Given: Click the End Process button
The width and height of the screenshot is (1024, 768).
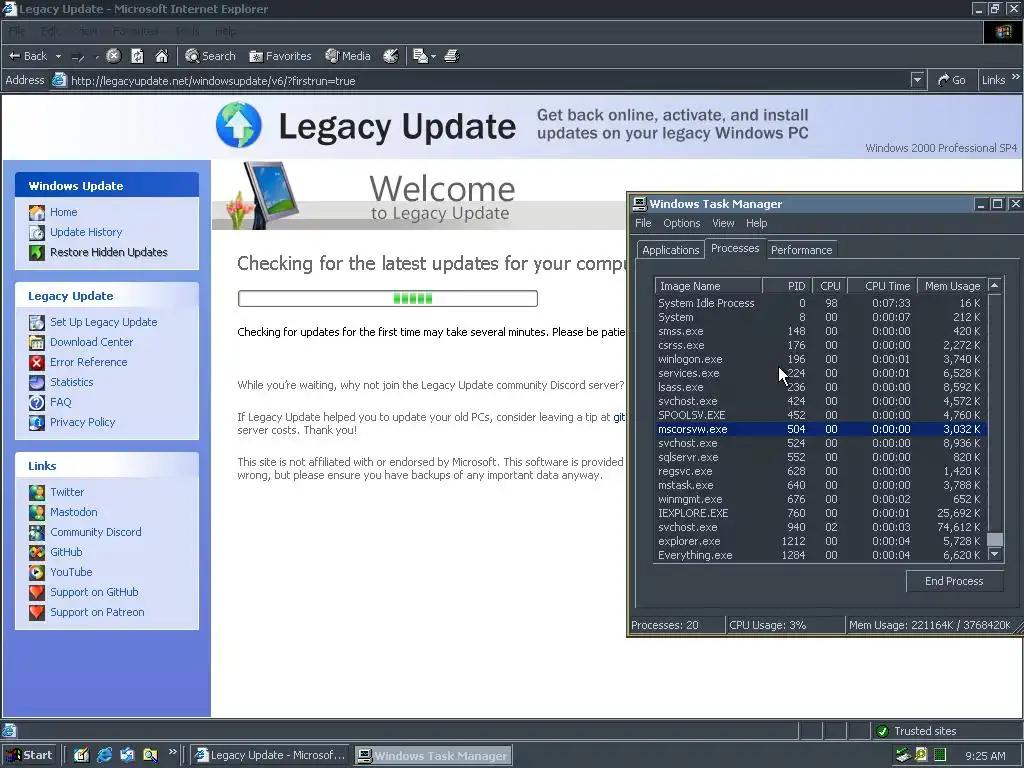Looking at the screenshot, I should pos(954,581).
